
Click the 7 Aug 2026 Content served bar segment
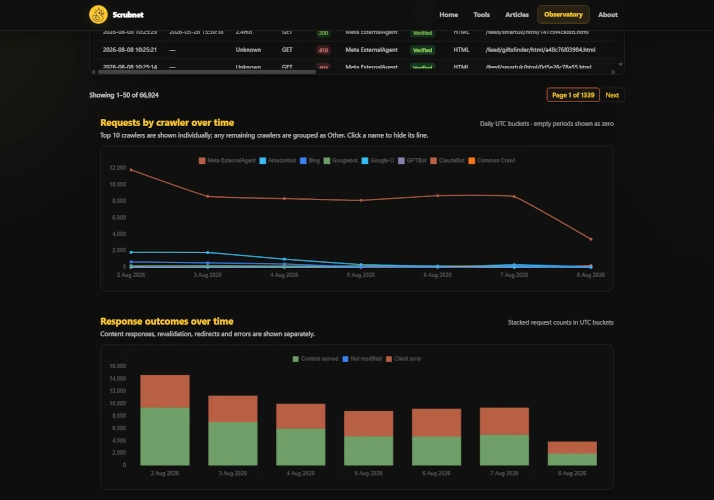pyautogui.click(x=504, y=450)
